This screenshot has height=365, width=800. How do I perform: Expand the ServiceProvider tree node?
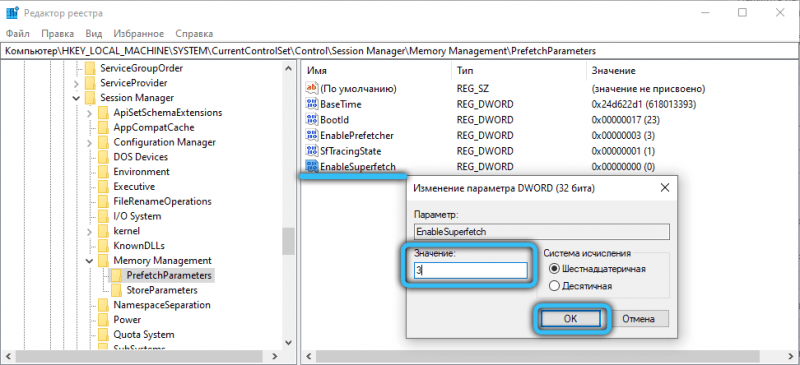76,83
